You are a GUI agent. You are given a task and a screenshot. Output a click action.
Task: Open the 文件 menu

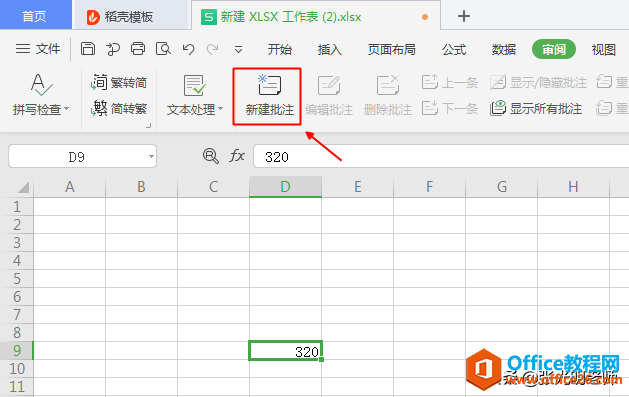38,49
